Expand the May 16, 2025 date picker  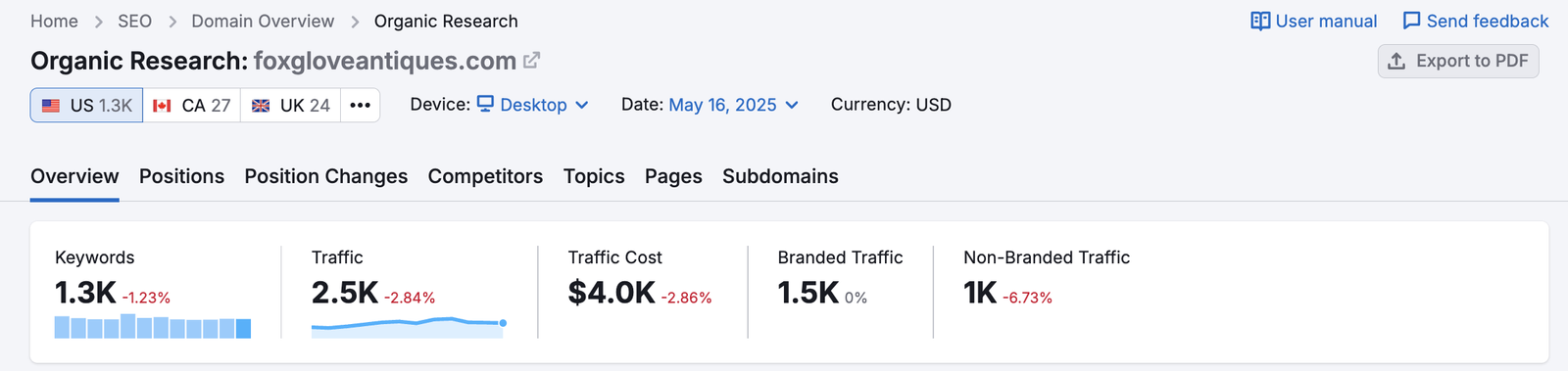pyautogui.click(x=733, y=105)
